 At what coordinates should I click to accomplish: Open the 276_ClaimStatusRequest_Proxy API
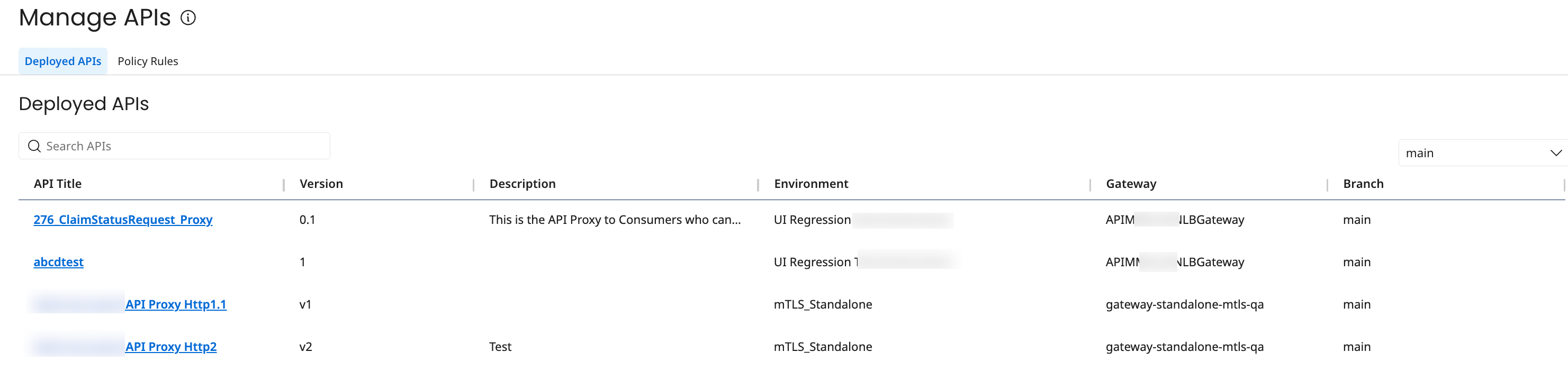[123, 220]
